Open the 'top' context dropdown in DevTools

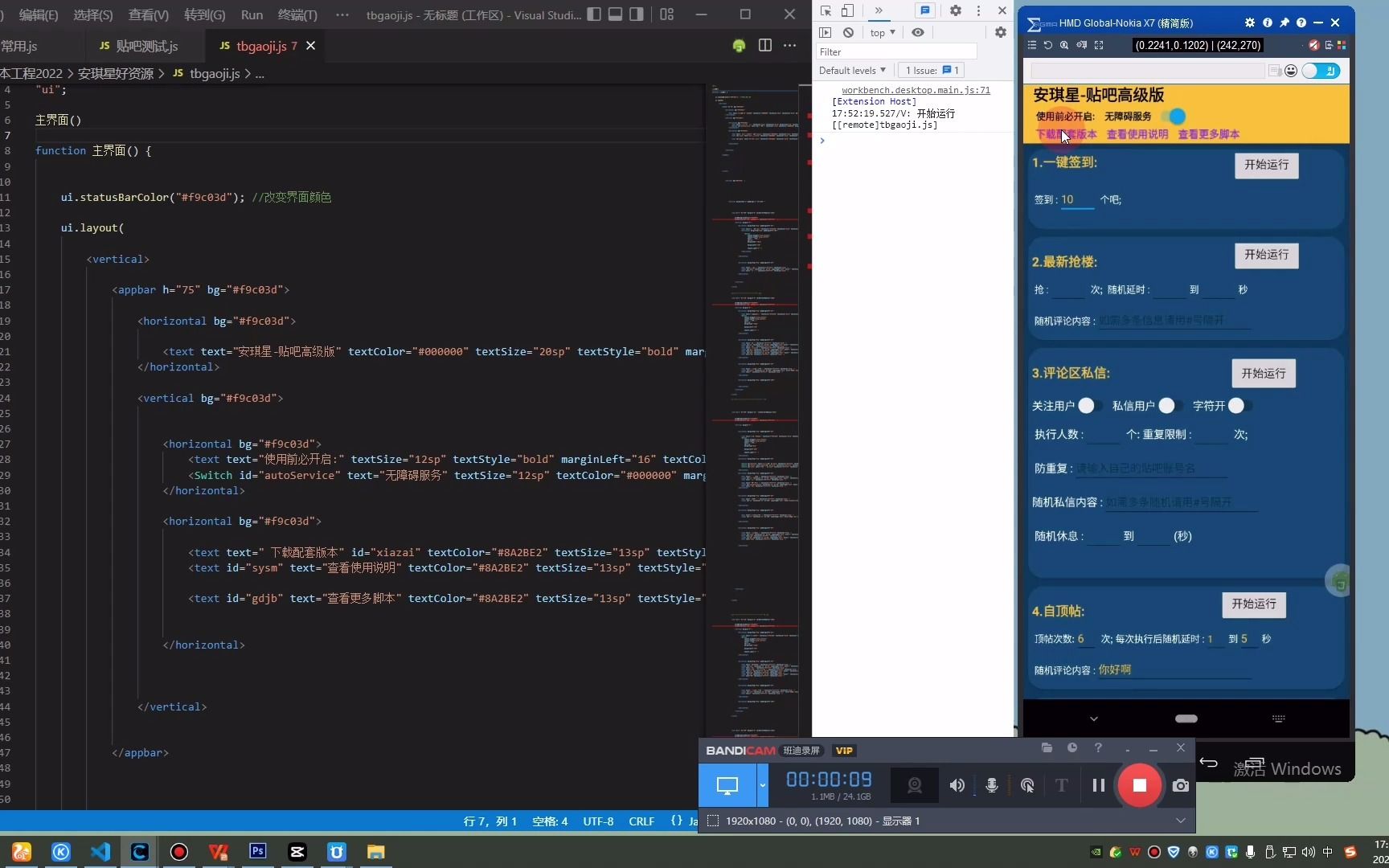coord(883,33)
